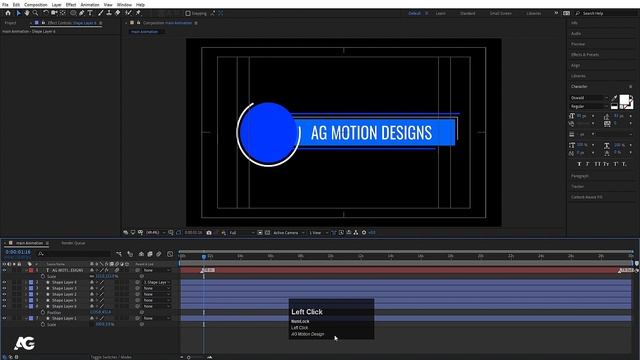Enable motion blur for the composition in the timeline header
Image resolution: width=640 pixels, height=360 pixels.
tap(159, 254)
